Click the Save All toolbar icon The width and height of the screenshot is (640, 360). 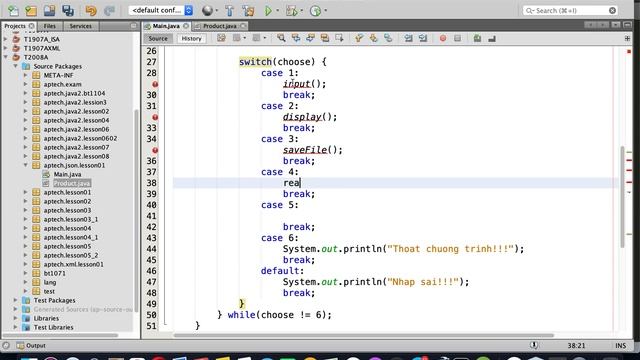(68, 11)
